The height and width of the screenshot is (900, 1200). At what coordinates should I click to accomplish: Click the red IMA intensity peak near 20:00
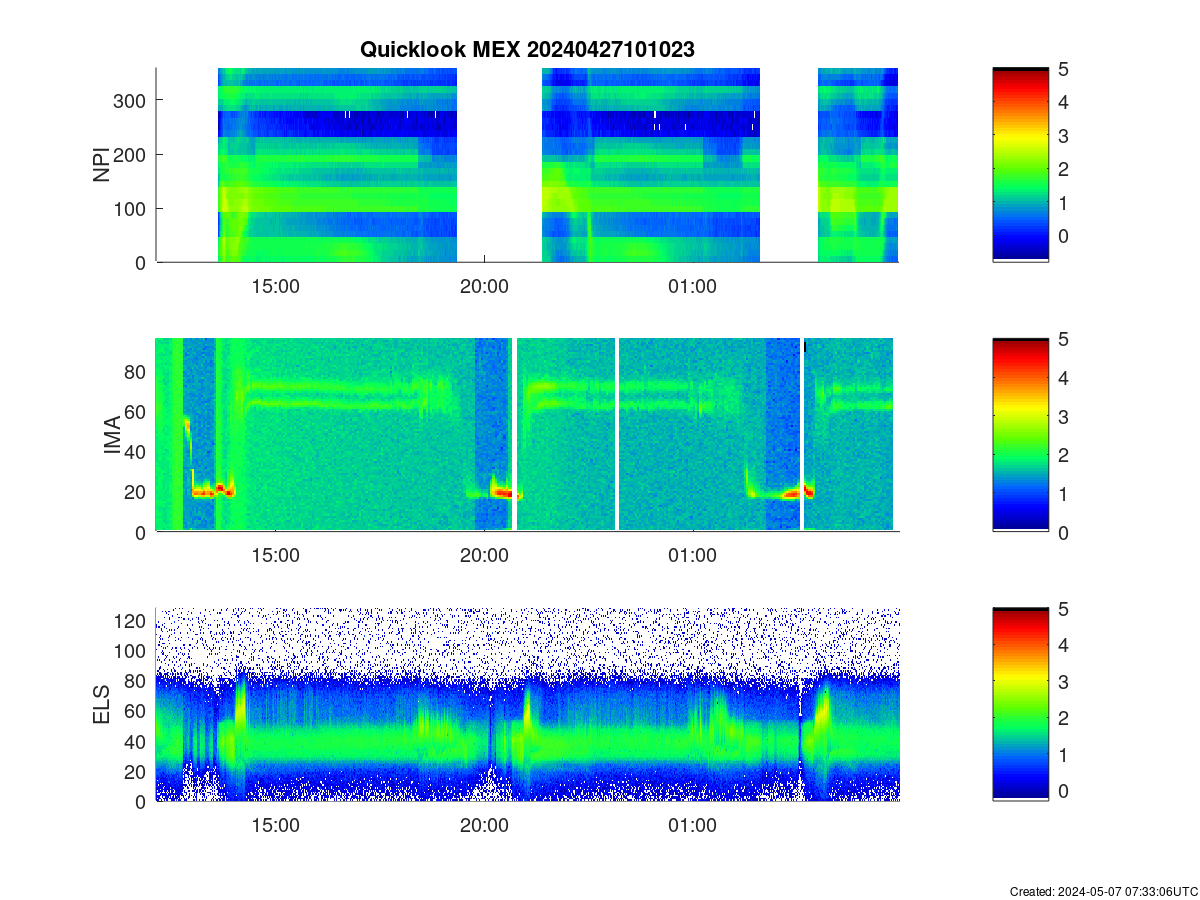(x=501, y=492)
